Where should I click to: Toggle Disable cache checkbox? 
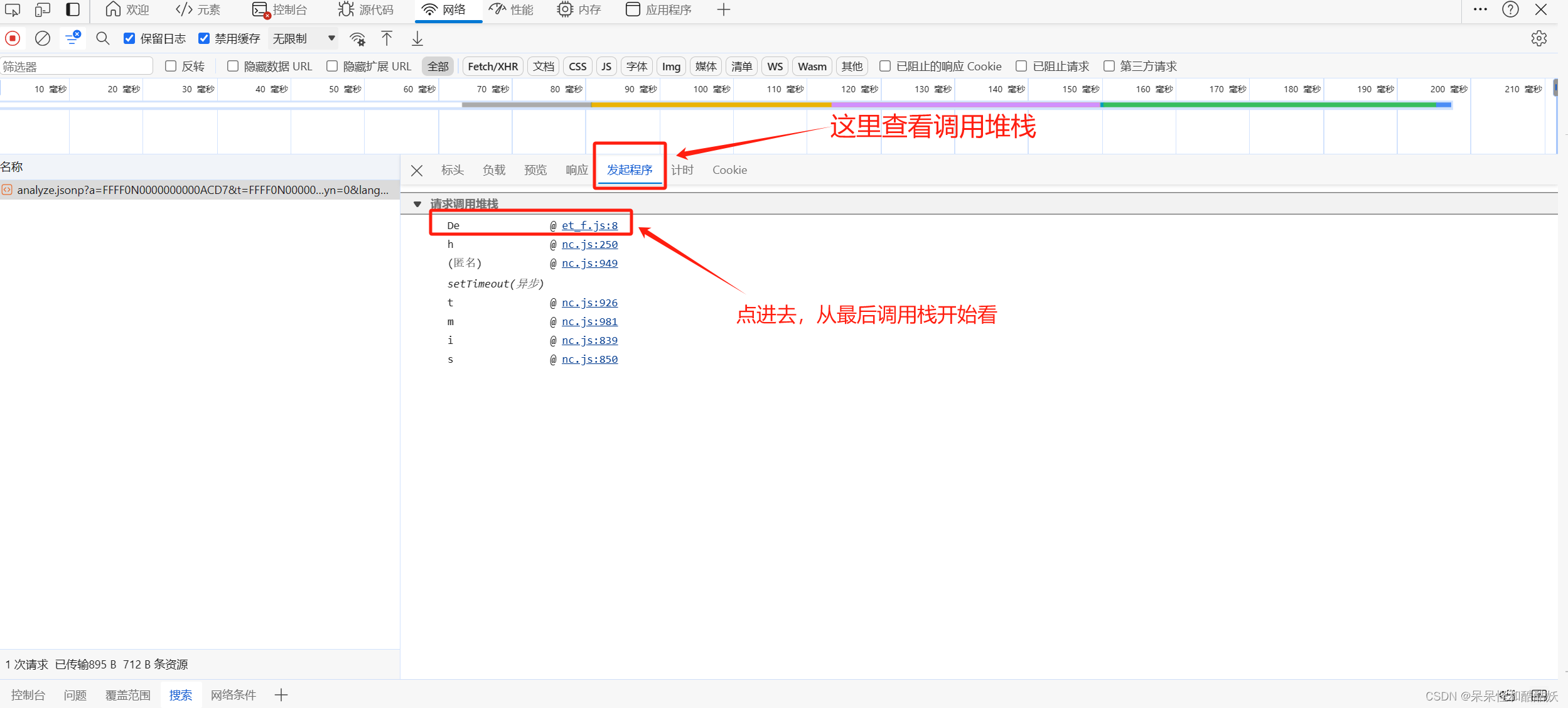[204, 38]
